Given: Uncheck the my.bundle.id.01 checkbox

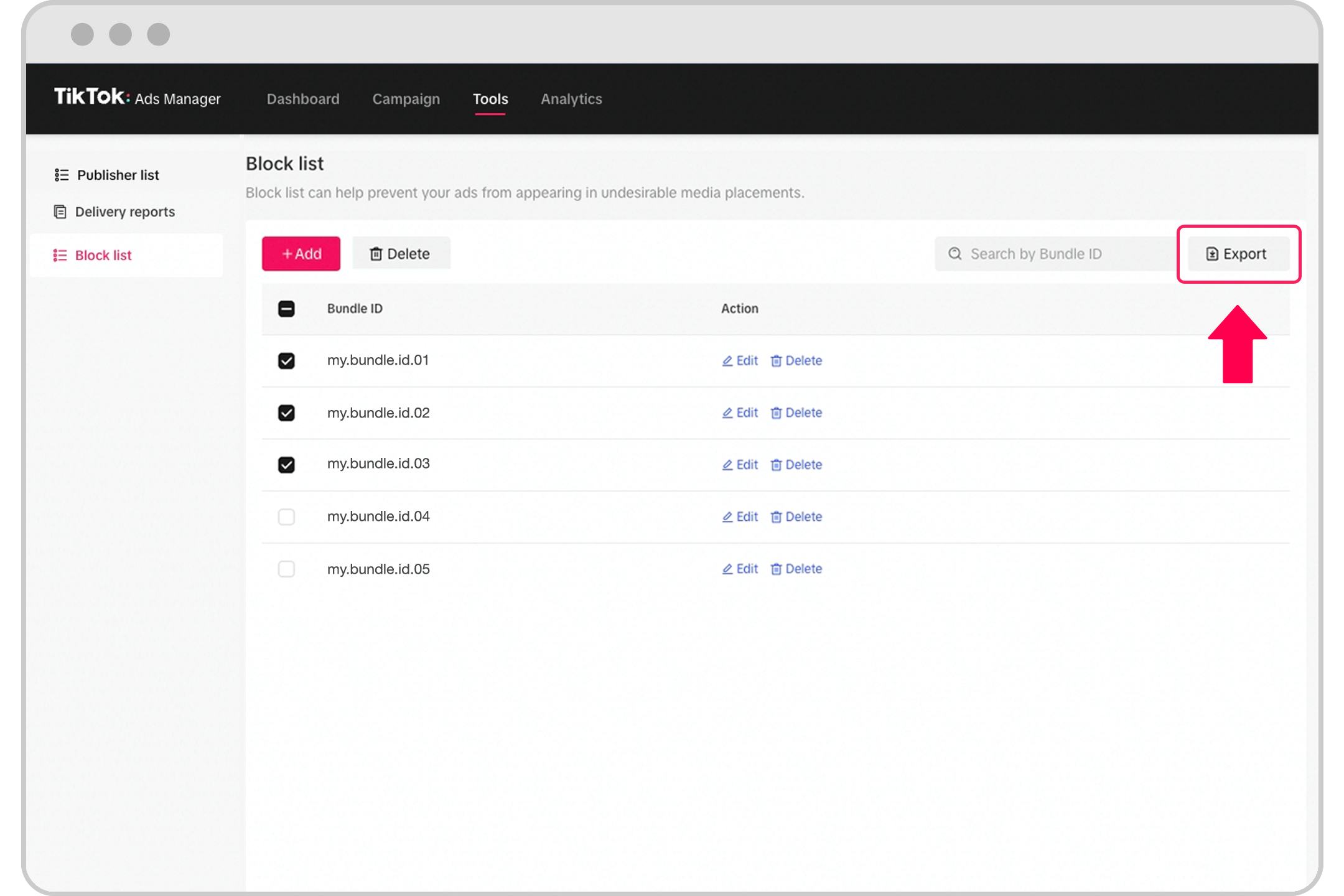Looking at the screenshot, I should click(x=286, y=361).
